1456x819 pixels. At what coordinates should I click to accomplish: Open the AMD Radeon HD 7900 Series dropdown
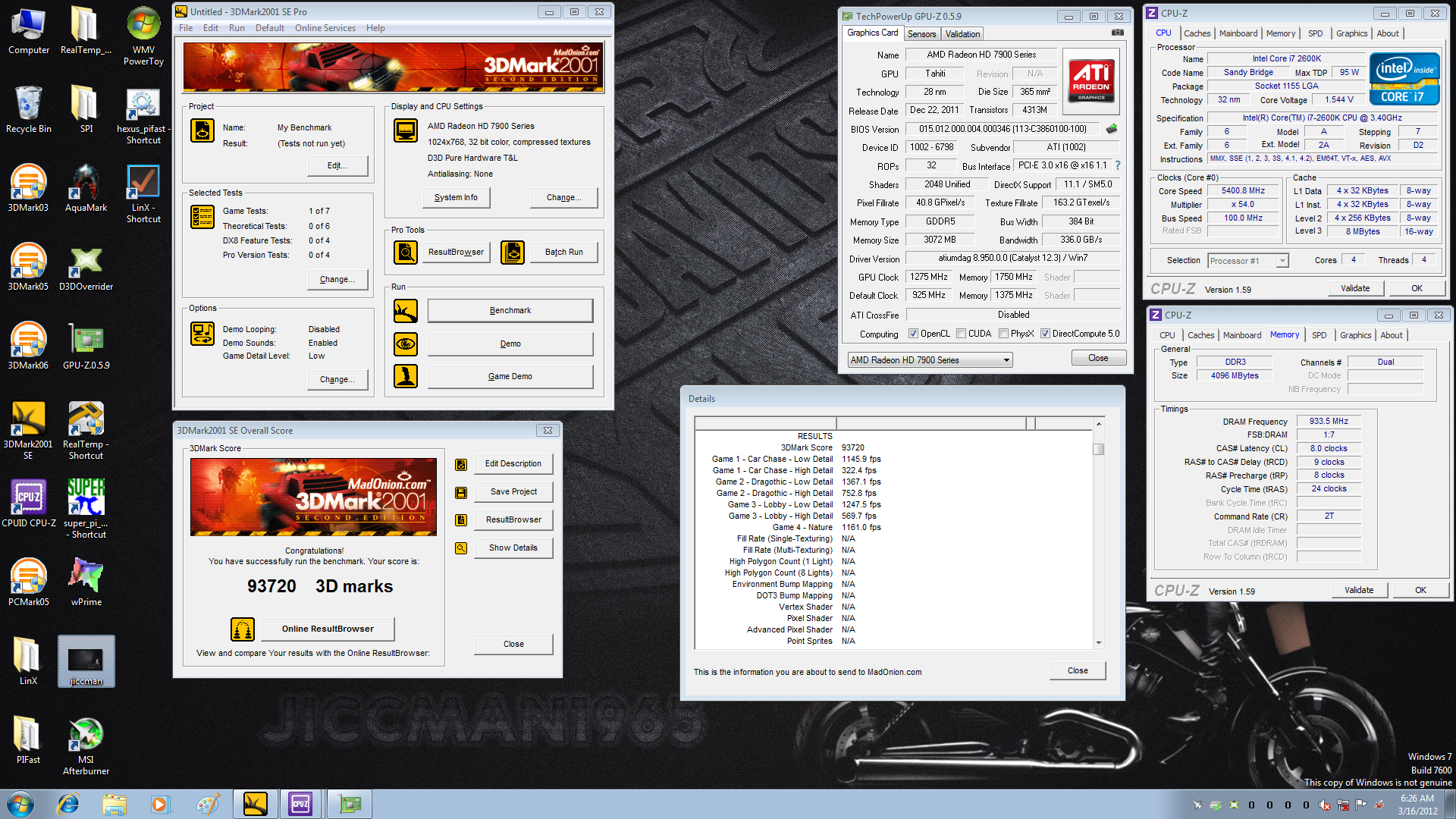(930, 360)
